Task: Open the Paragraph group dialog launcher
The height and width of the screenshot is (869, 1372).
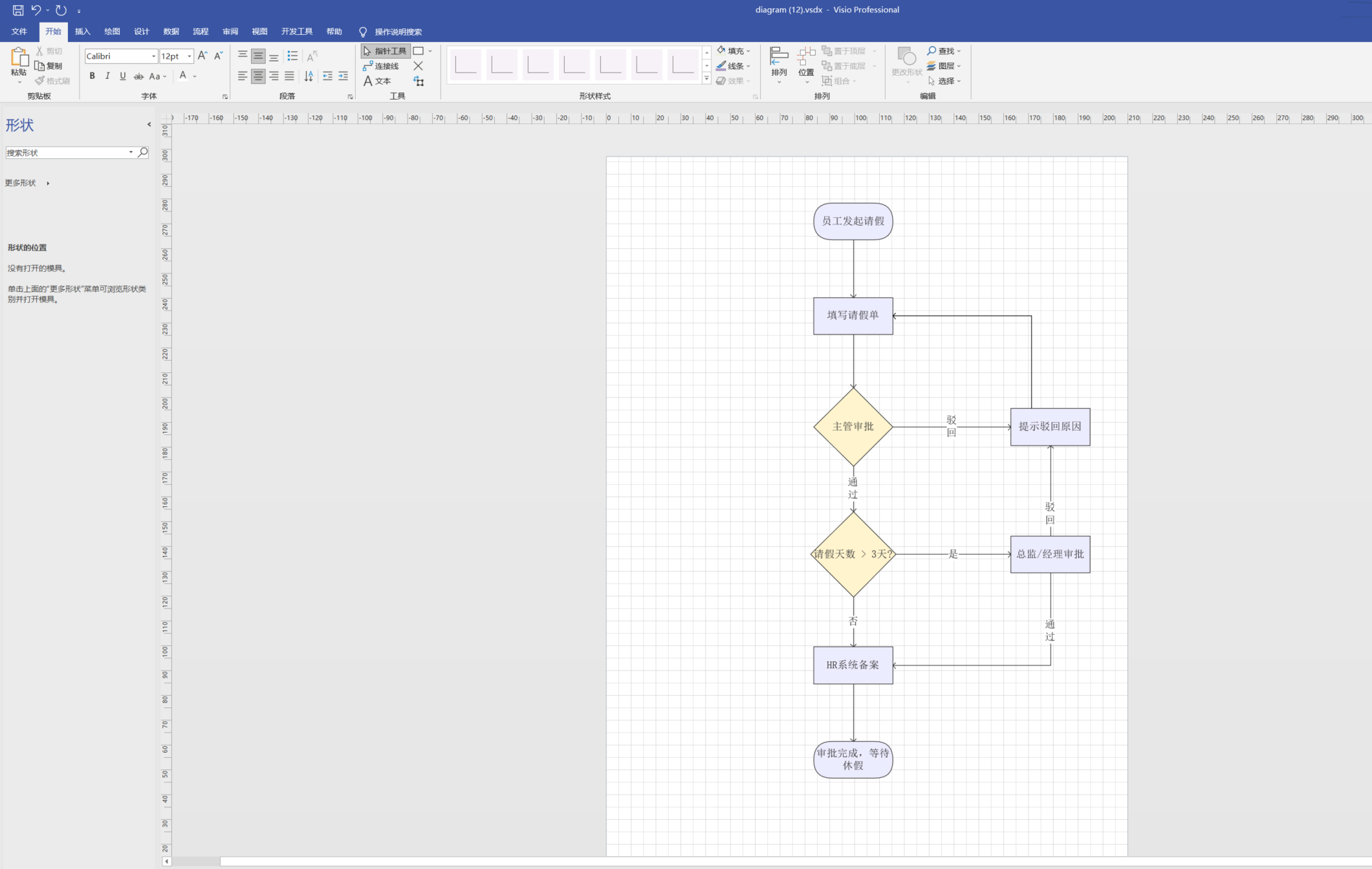Action: [350, 97]
